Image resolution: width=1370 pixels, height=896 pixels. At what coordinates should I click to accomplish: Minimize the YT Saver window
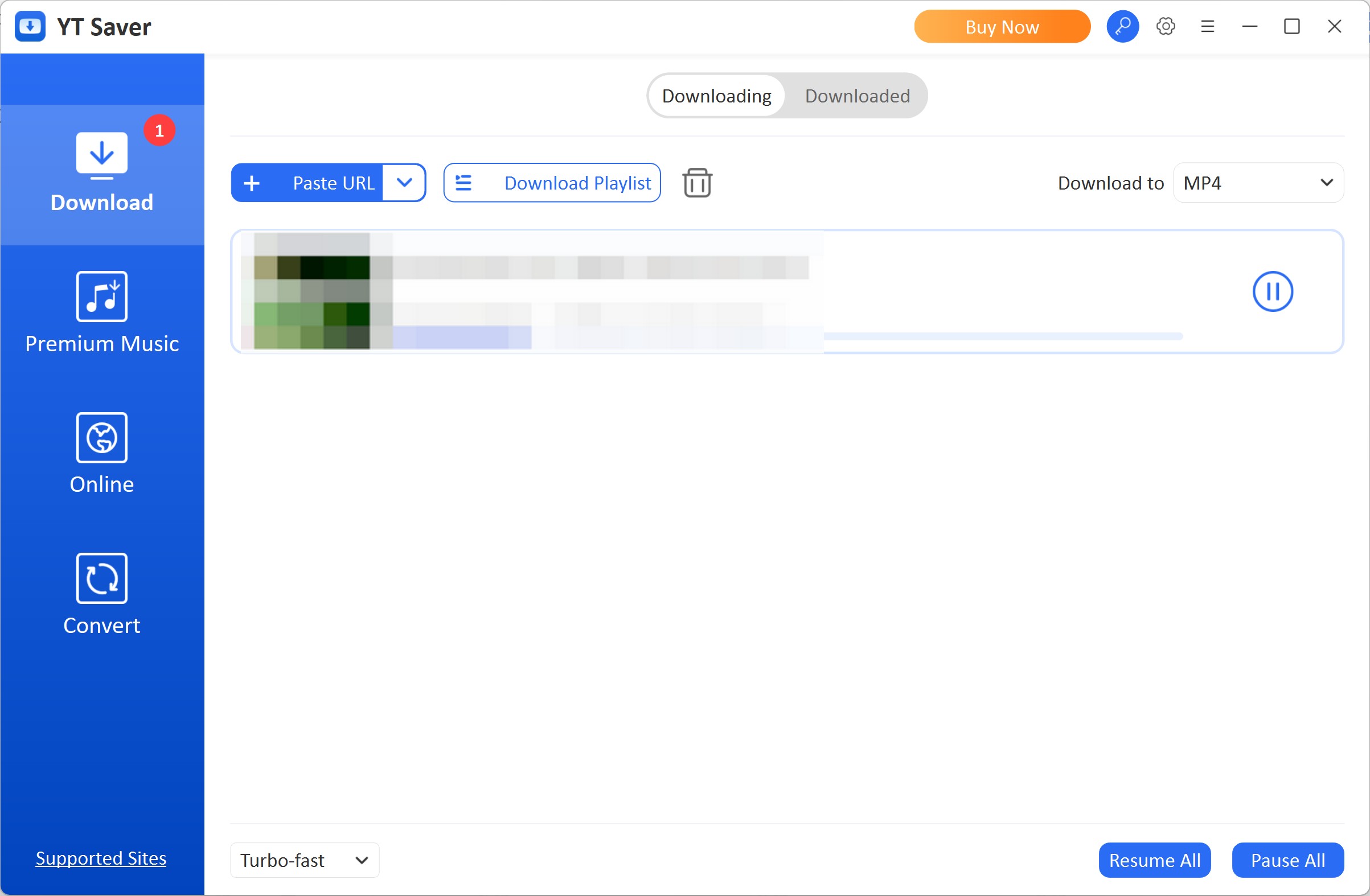click(x=1250, y=27)
